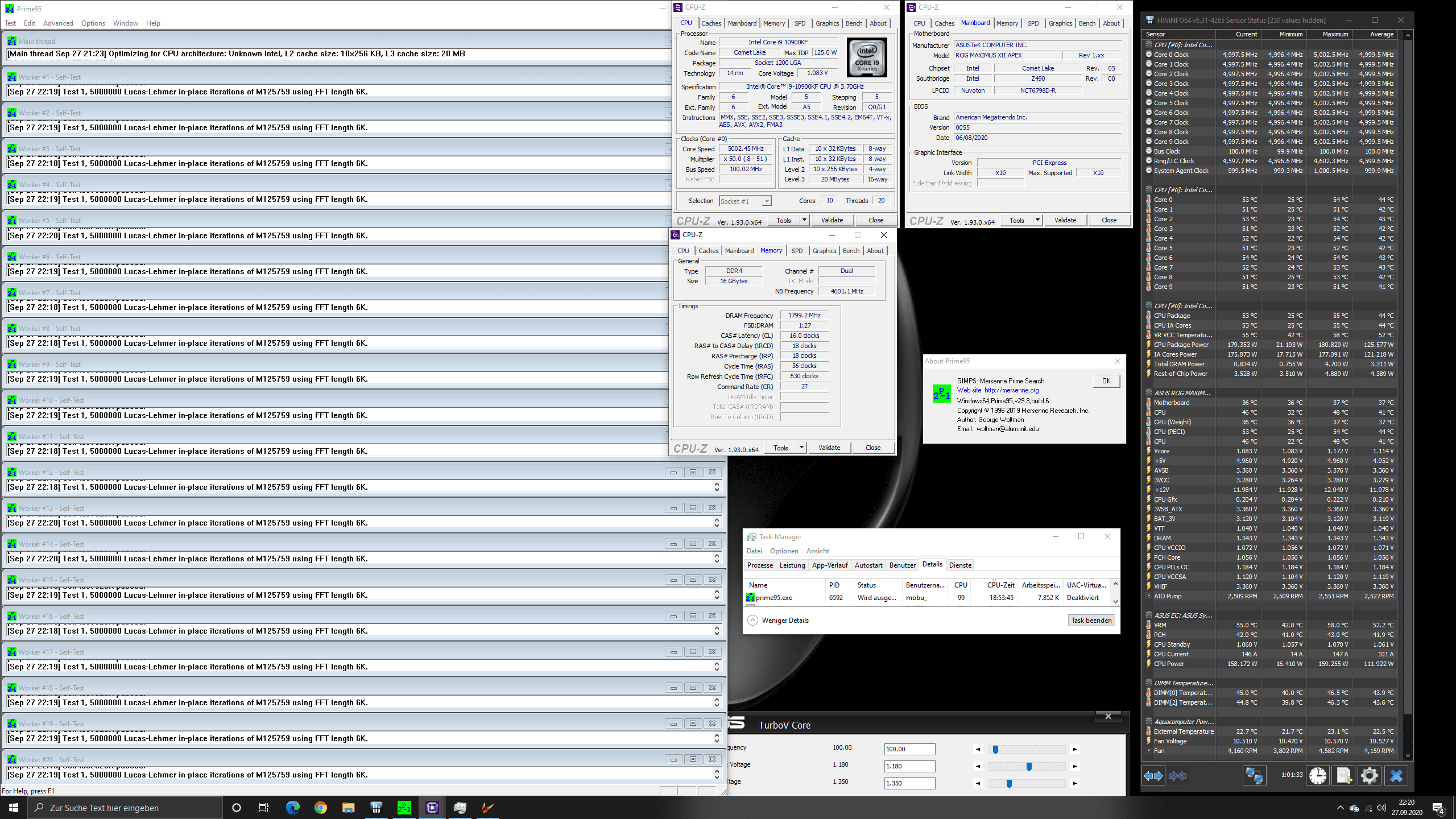This screenshot has height=819, width=1456.
Task: Click Validate in the CPU-Z Memory window
Action: pos(829,448)
